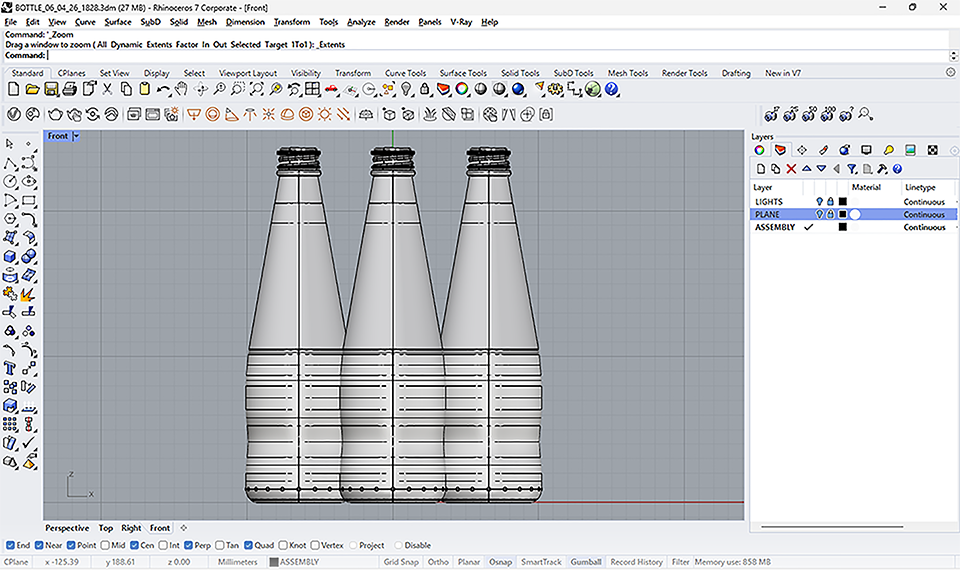Enable the Int object snap checkbox
The height and width of the screenshot is (570, 960).
(x=164, y=546)
